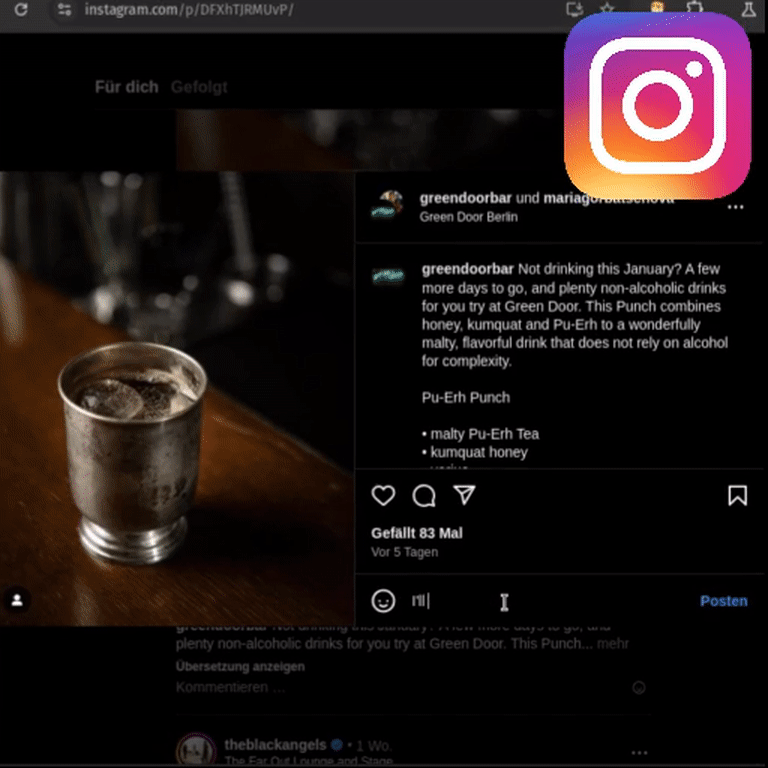Click Kommentieren field in background feed
The image size is (768, 768).
pos(230,687)
